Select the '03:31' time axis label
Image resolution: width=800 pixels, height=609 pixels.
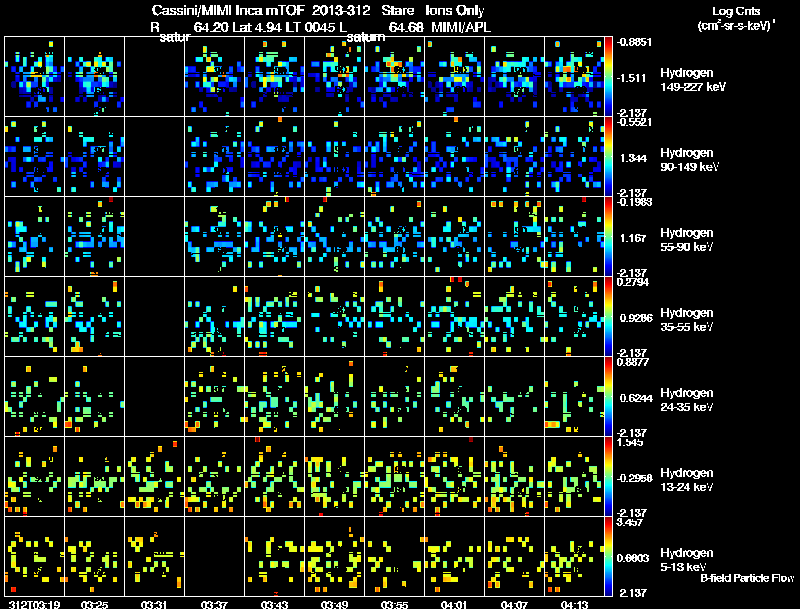(155, 604)
